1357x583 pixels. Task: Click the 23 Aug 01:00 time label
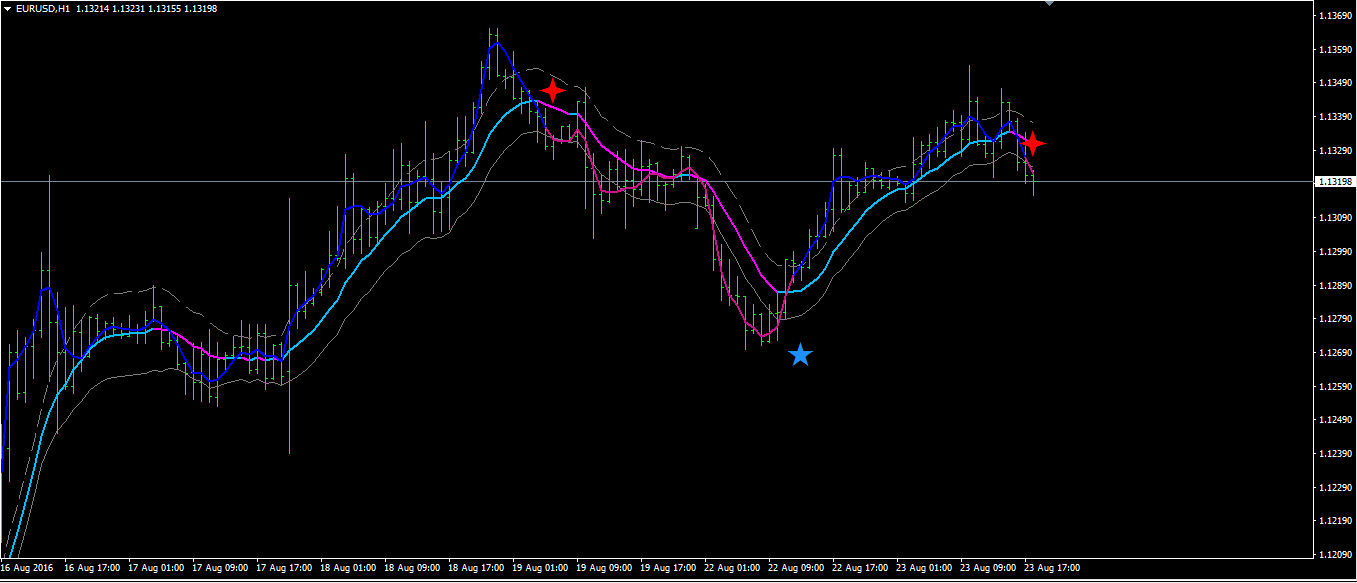pyautogui.click(x=925, y=568)
